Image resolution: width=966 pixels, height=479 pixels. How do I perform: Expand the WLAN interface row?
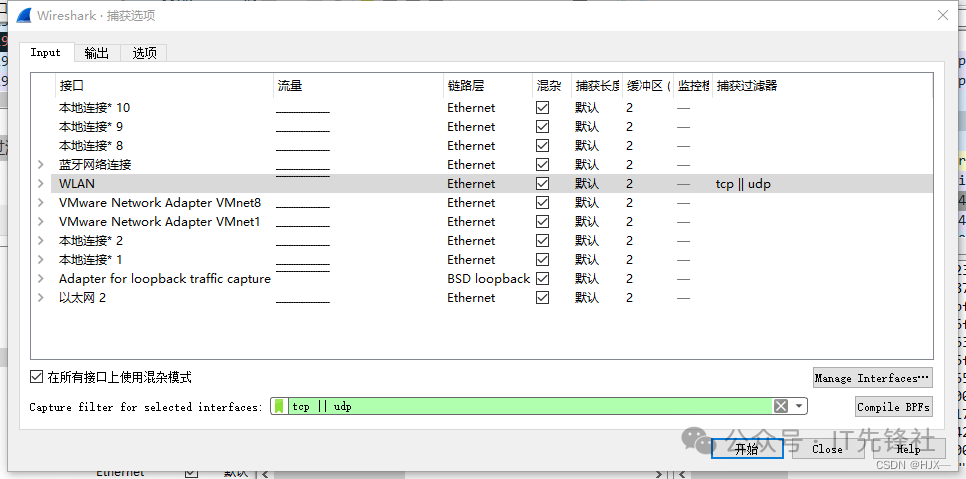[41, 184]
